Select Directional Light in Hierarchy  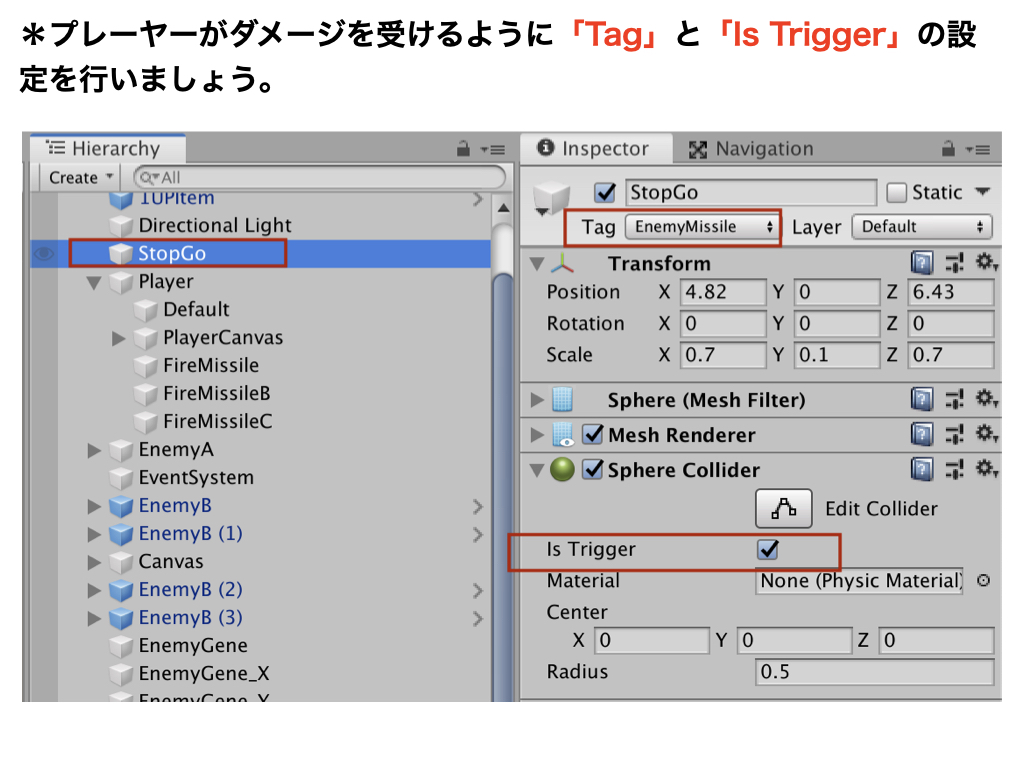(215, 226)
